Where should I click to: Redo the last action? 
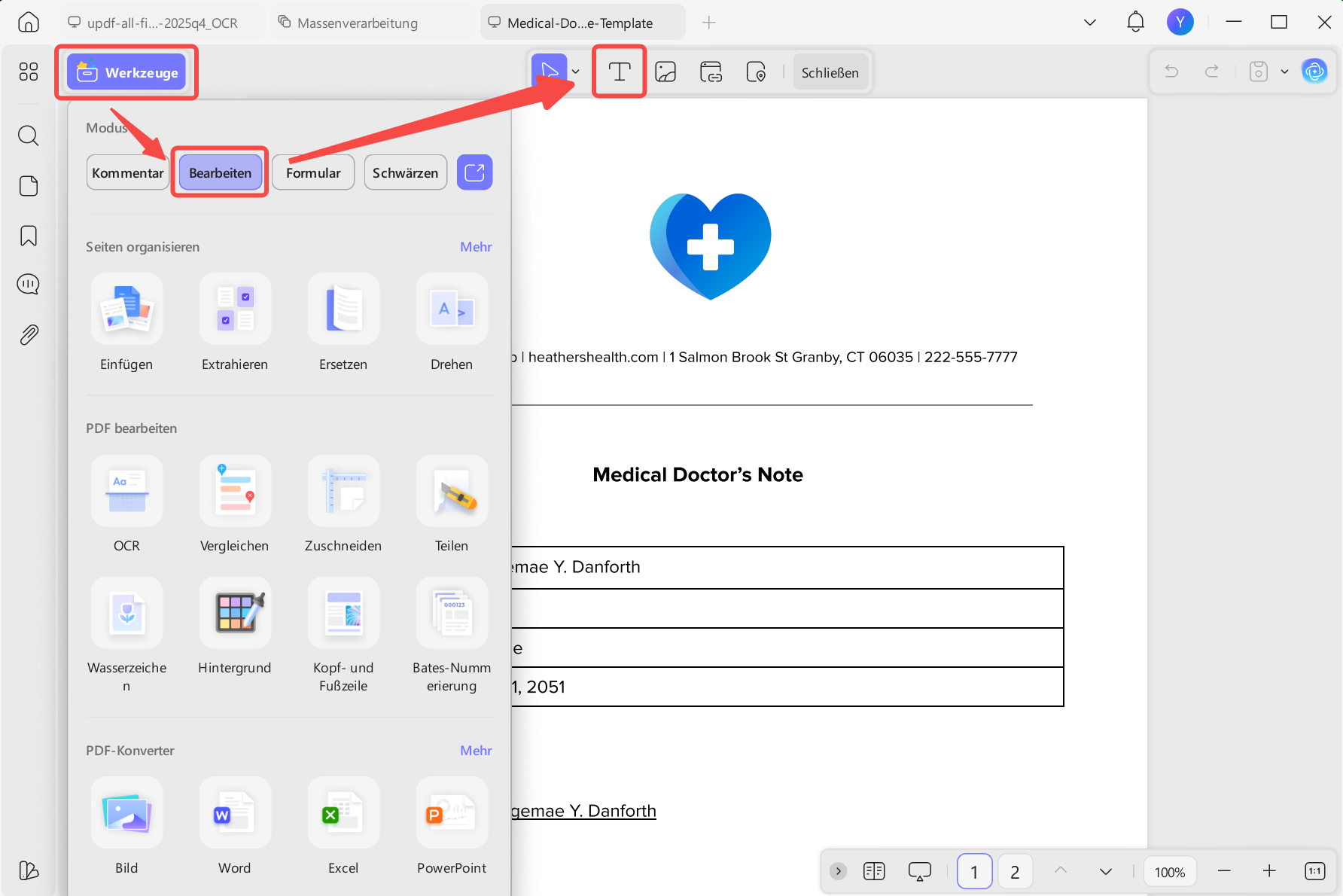tap(1211, 72)
